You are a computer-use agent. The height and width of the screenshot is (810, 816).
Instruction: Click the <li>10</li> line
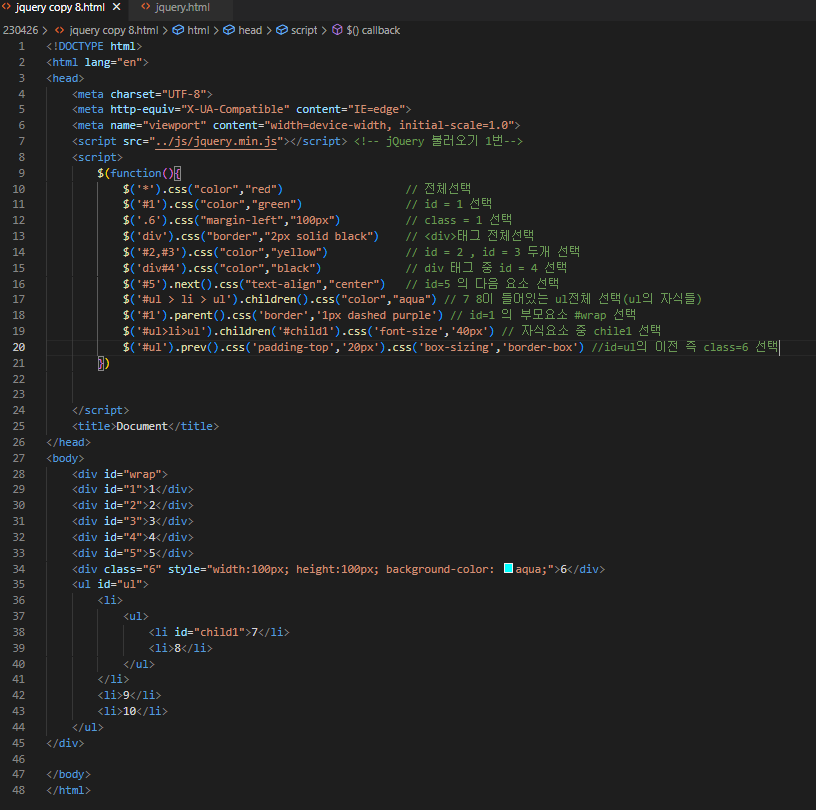[133, 711]
